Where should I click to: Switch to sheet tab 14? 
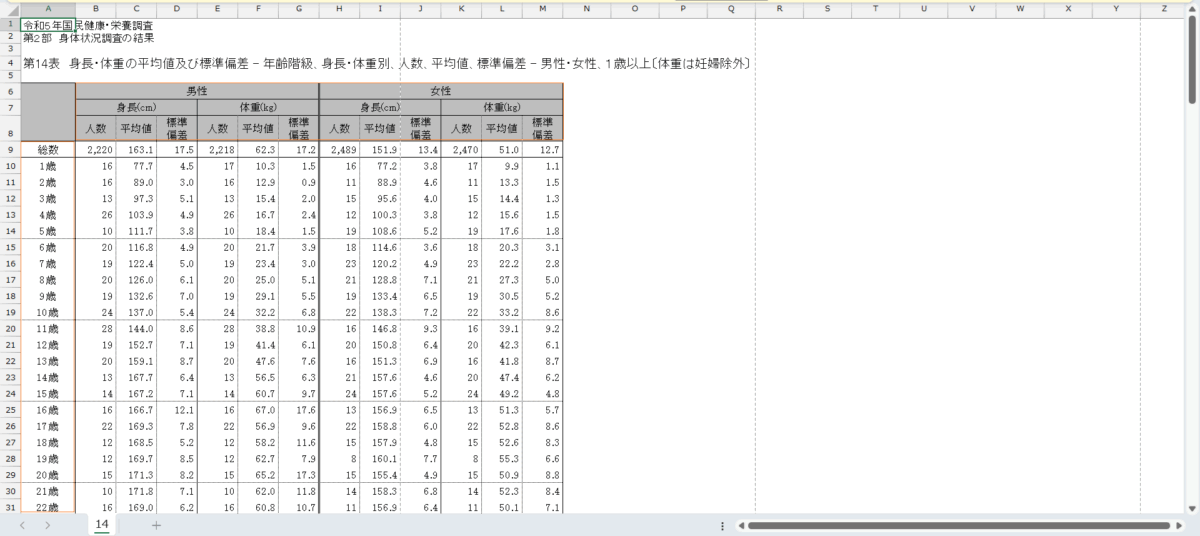point(102,525)
